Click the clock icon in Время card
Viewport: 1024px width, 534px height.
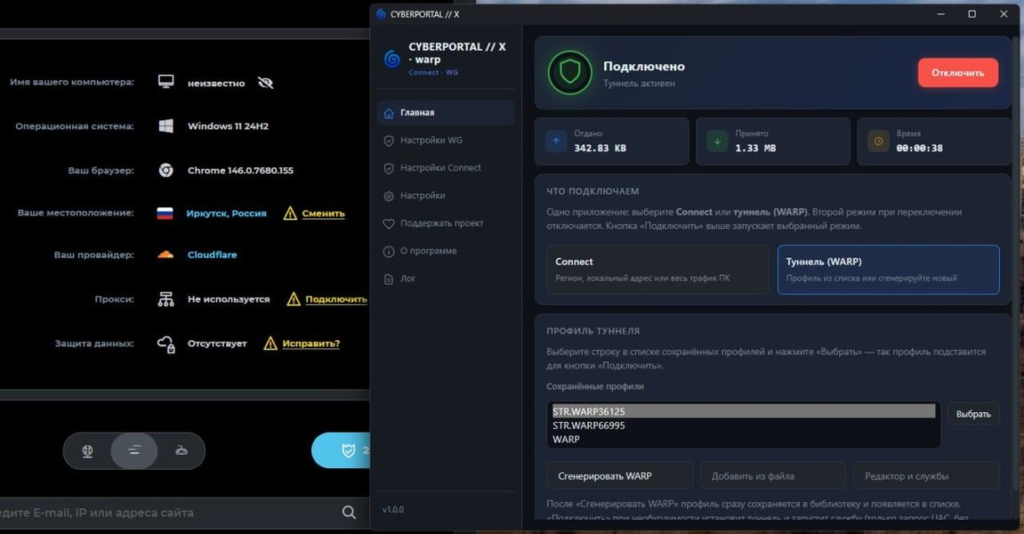click(878, 141)
